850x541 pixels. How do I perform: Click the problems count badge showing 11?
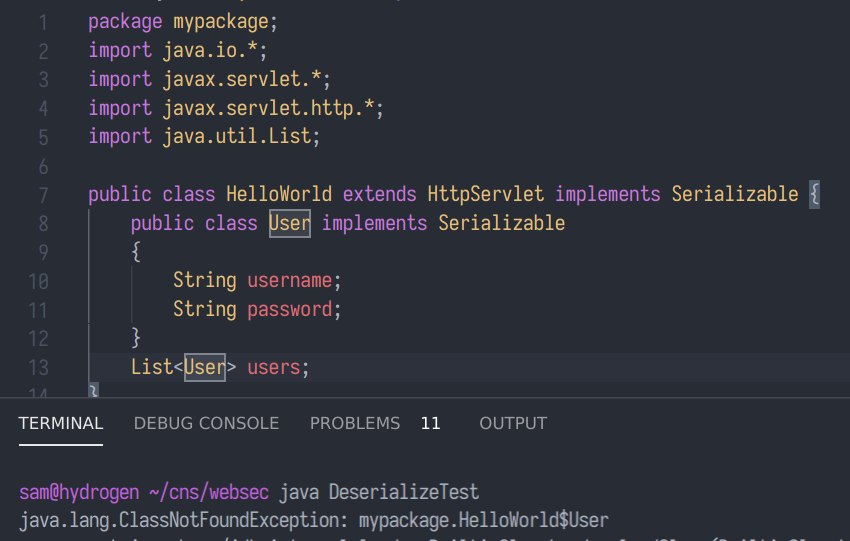click(x=430, y=423)
